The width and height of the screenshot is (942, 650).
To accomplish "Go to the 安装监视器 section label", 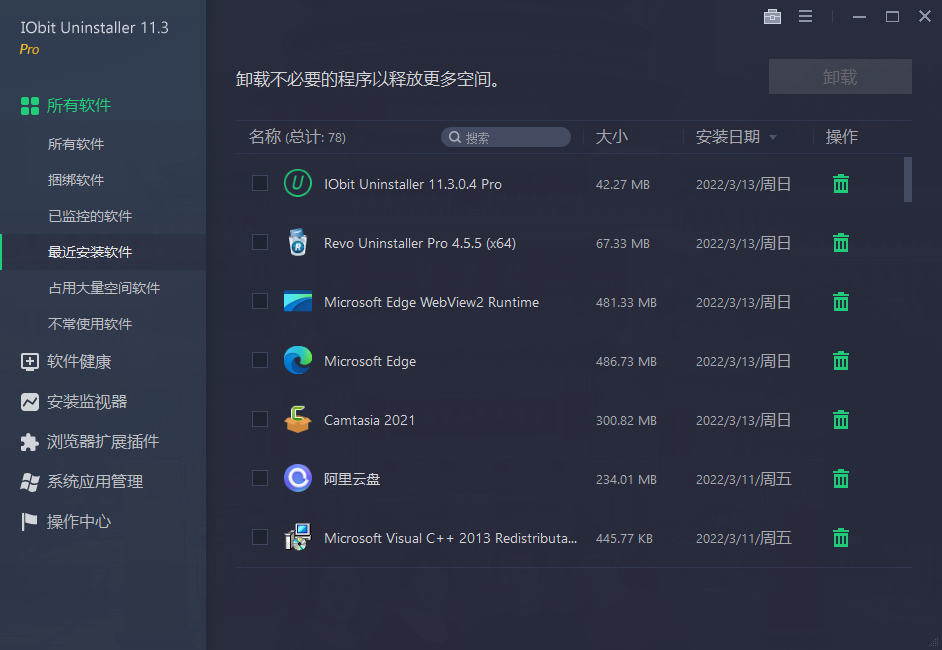I will pos(87,402).
